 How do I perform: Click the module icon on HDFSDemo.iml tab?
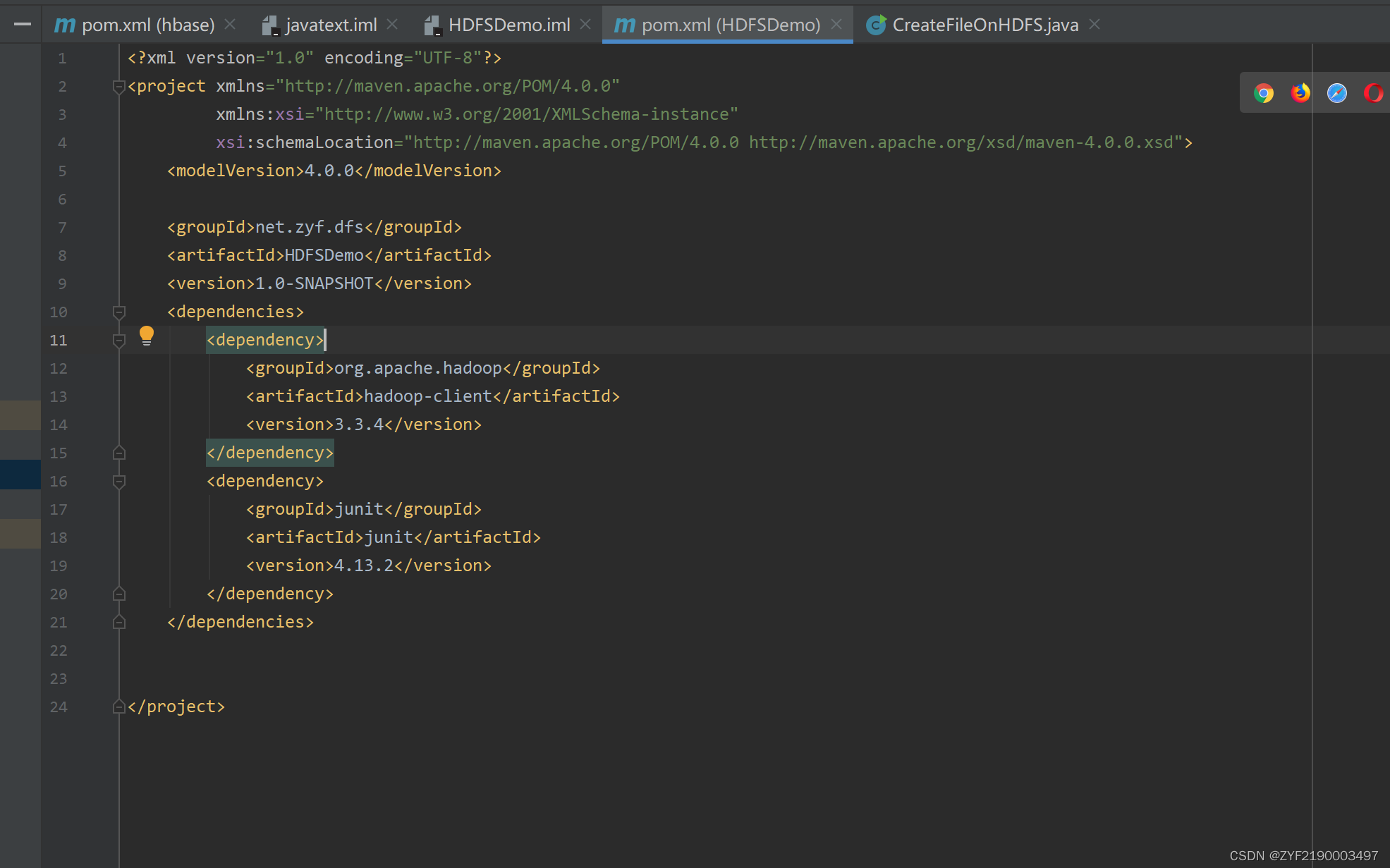(432, 25)
